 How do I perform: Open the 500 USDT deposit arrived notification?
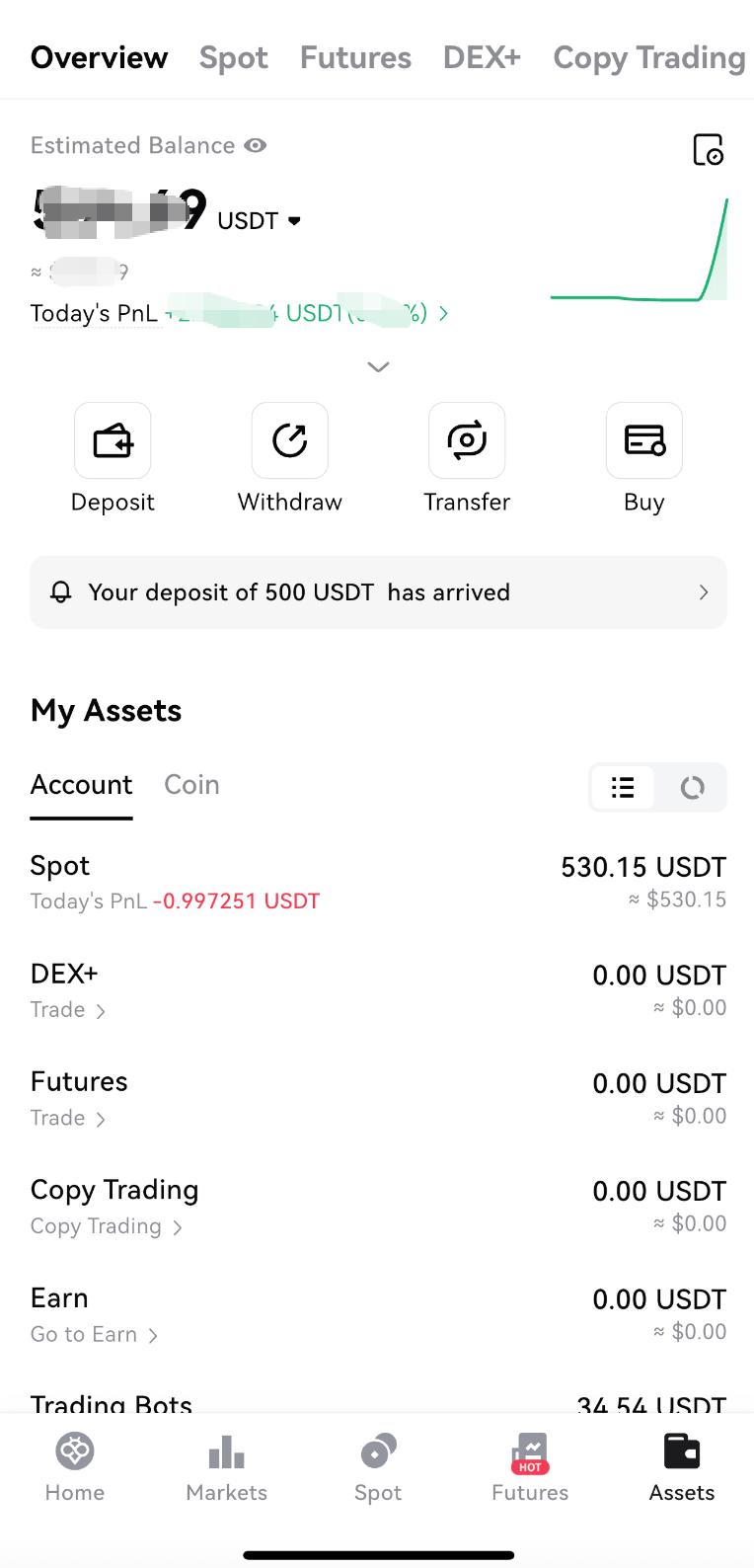(x=378, y=592)
